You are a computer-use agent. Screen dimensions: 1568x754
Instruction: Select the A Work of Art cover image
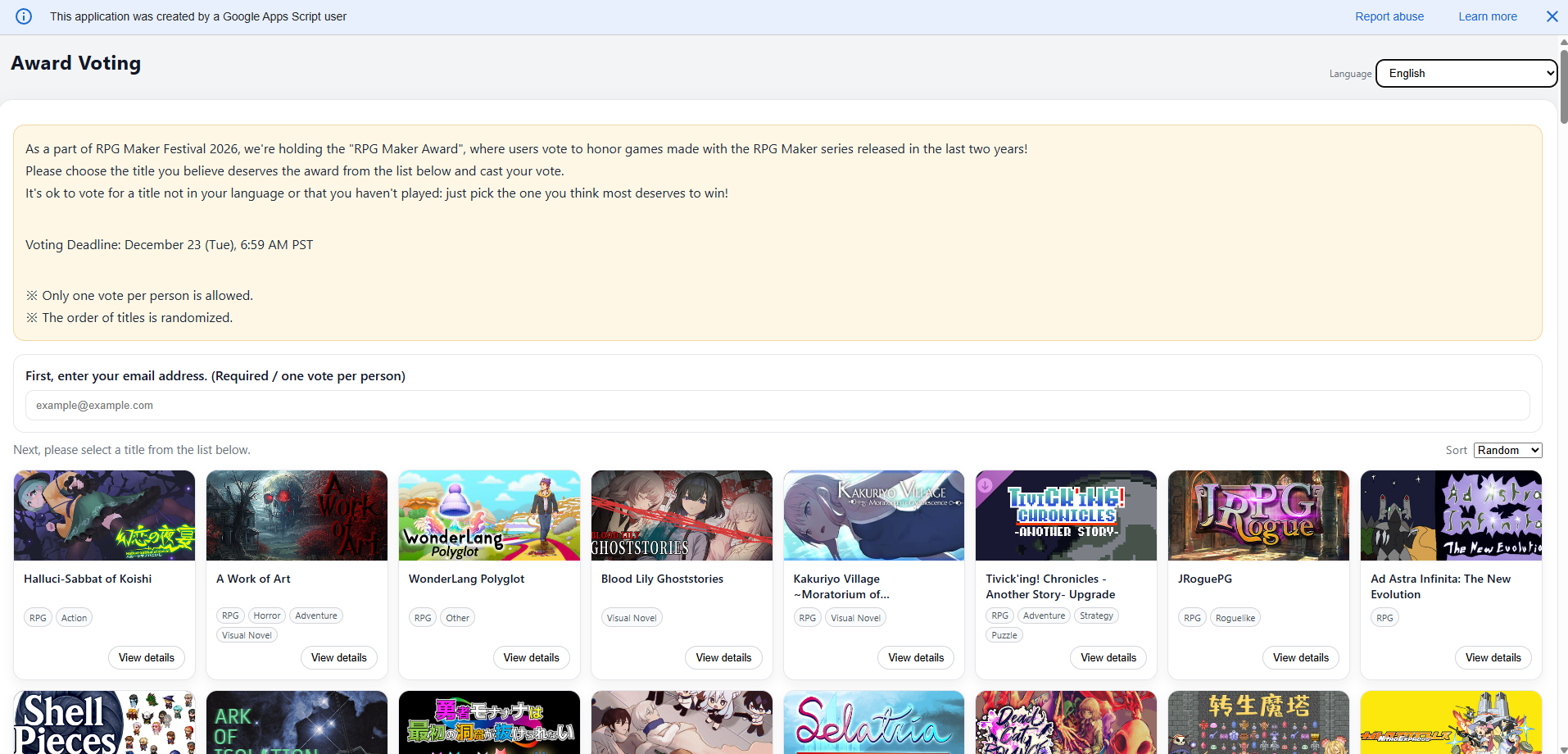pyautogui.click(x=297, y=516)
